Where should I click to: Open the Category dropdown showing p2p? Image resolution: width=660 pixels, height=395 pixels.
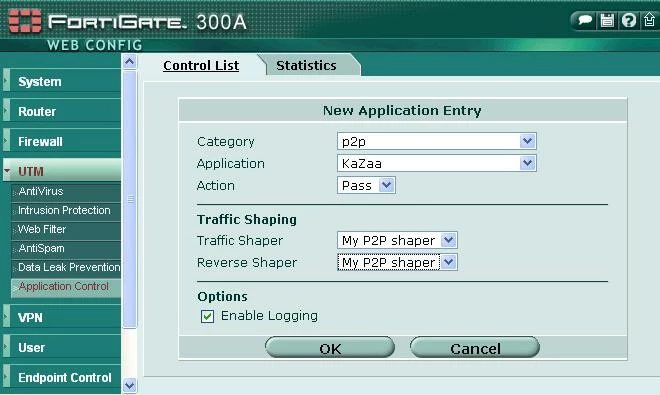(x=436, y=141)
